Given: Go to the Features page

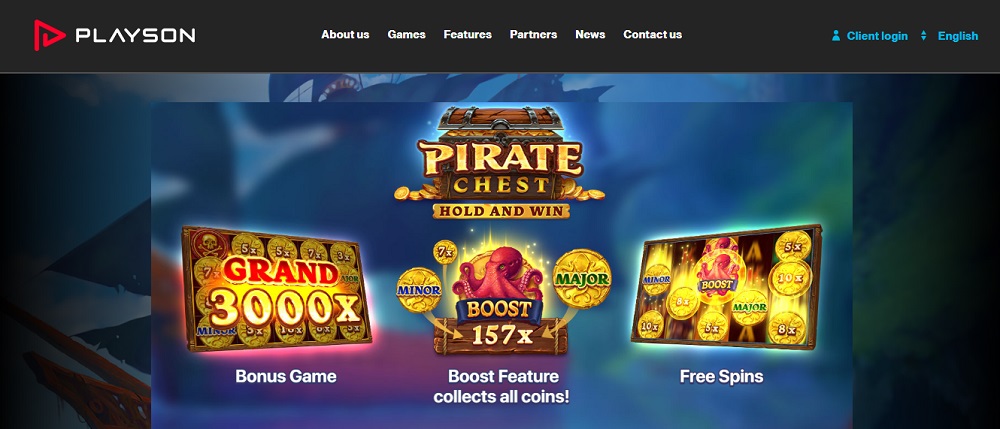Looking at the screenshot, I should tap(467, 34).
